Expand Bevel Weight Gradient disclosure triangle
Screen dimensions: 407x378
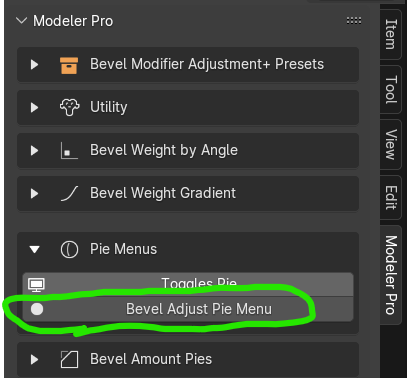pos(34,194)
